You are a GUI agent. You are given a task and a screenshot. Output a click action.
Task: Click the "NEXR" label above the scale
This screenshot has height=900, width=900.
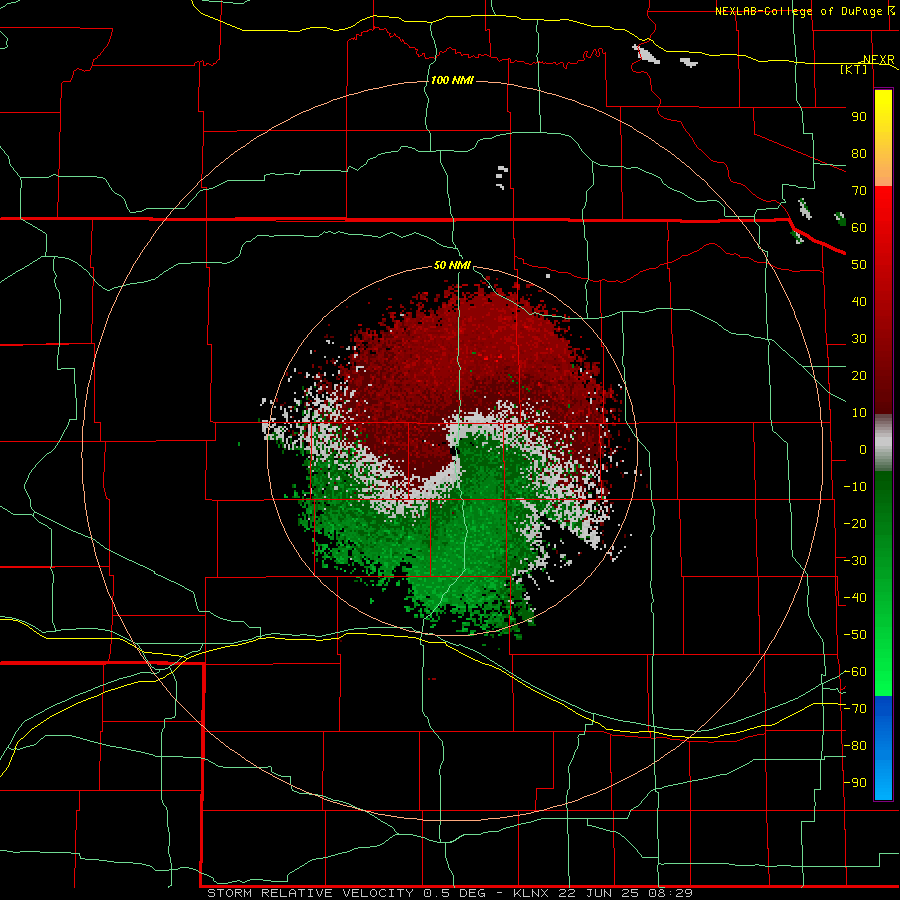click(879, 59)
